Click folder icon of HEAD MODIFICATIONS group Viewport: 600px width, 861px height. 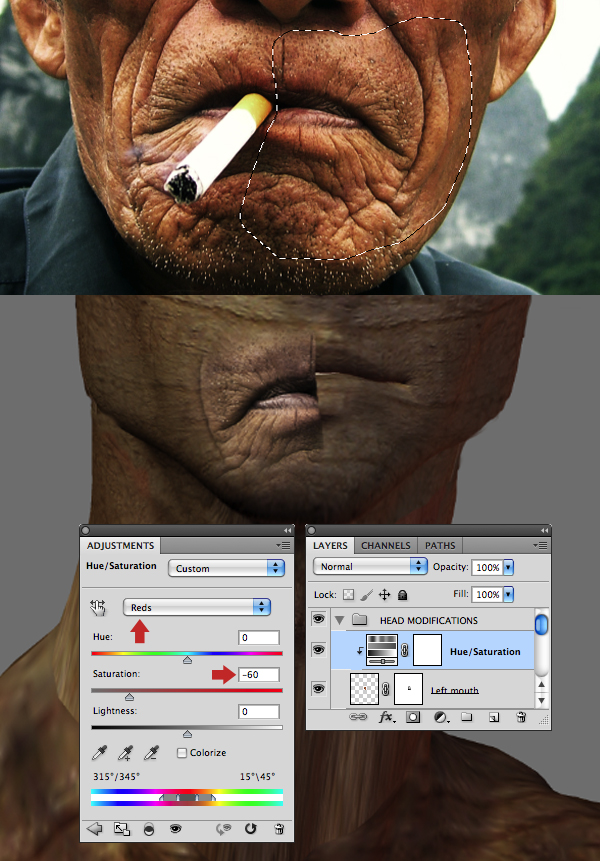coord(360,620)
